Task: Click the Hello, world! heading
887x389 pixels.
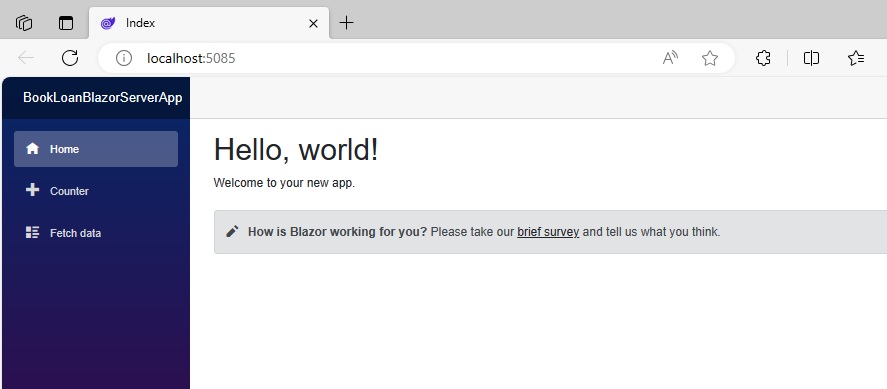Action: (x=296, y=150)
